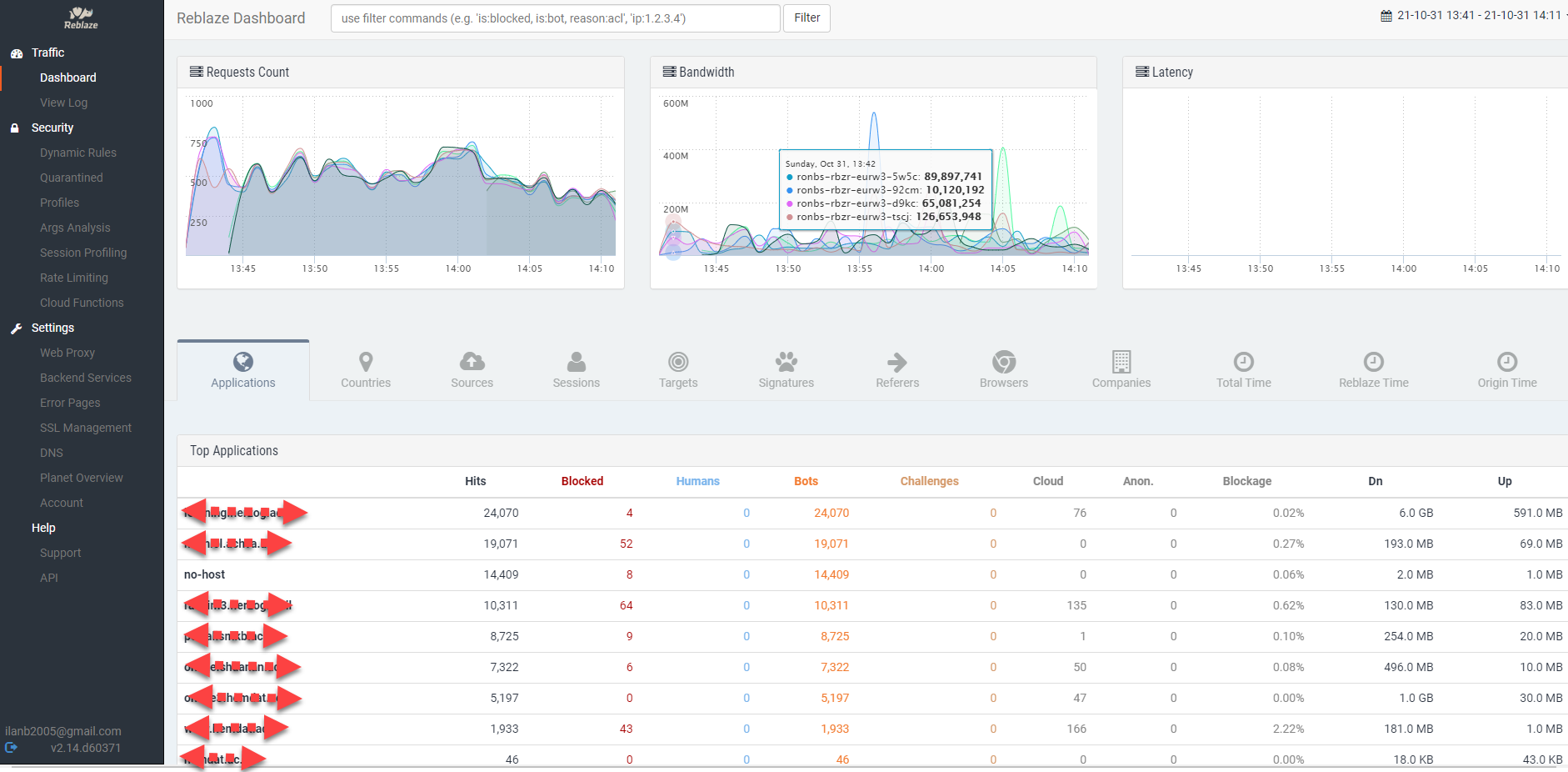Click the Sources cloud upload icon

coord(472,362)
